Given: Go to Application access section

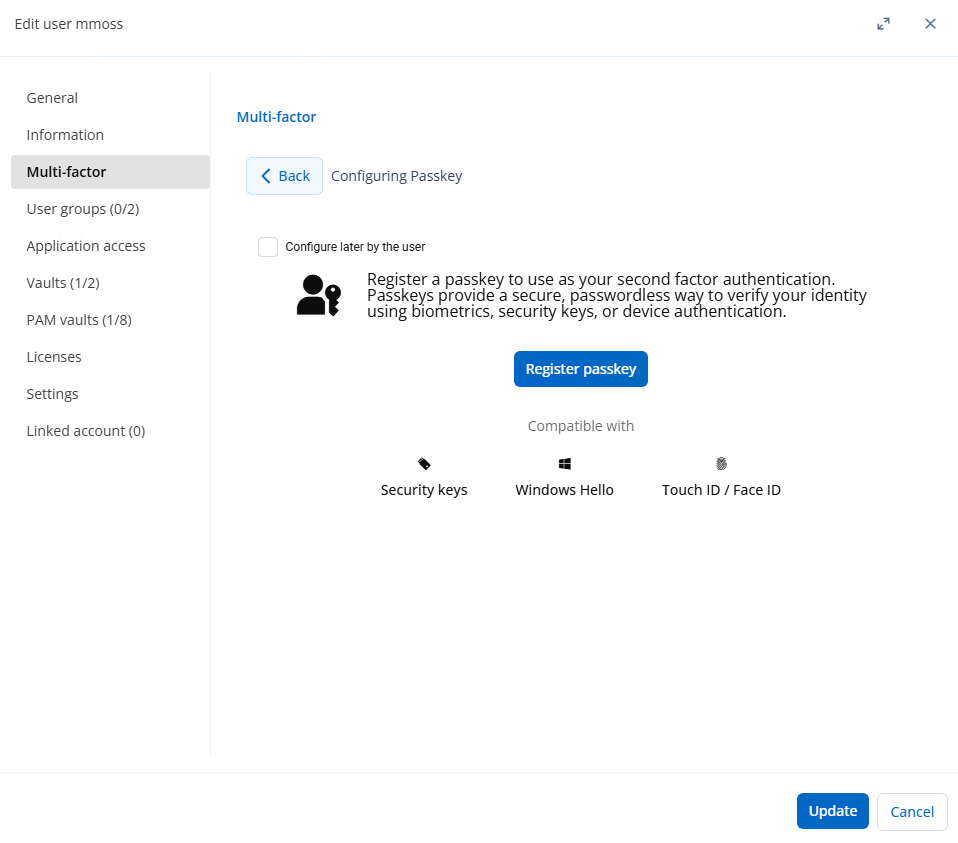Looking at the screenshot, I should tap(86, 246).
